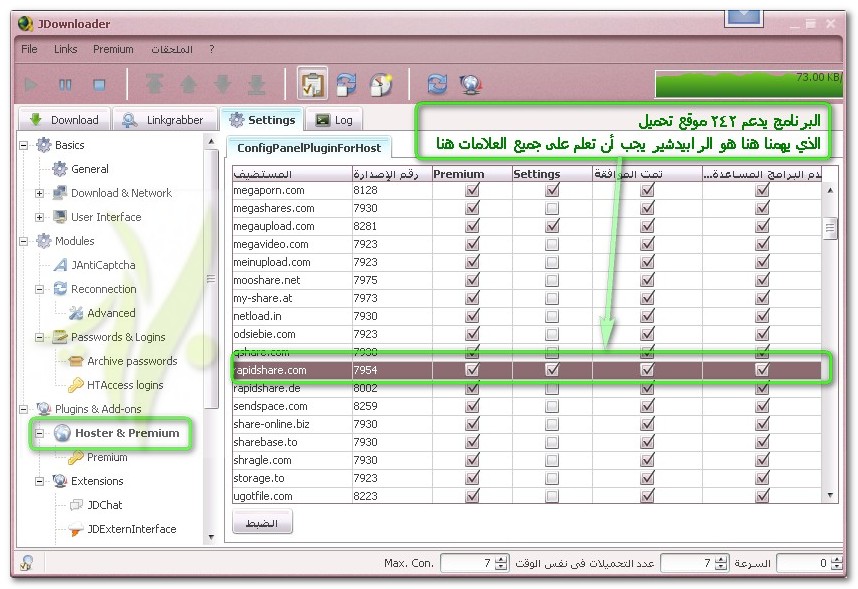Switch to the Log tab
Image resolution: width=858 pixels, height=589 pixels.
[334, 120]
